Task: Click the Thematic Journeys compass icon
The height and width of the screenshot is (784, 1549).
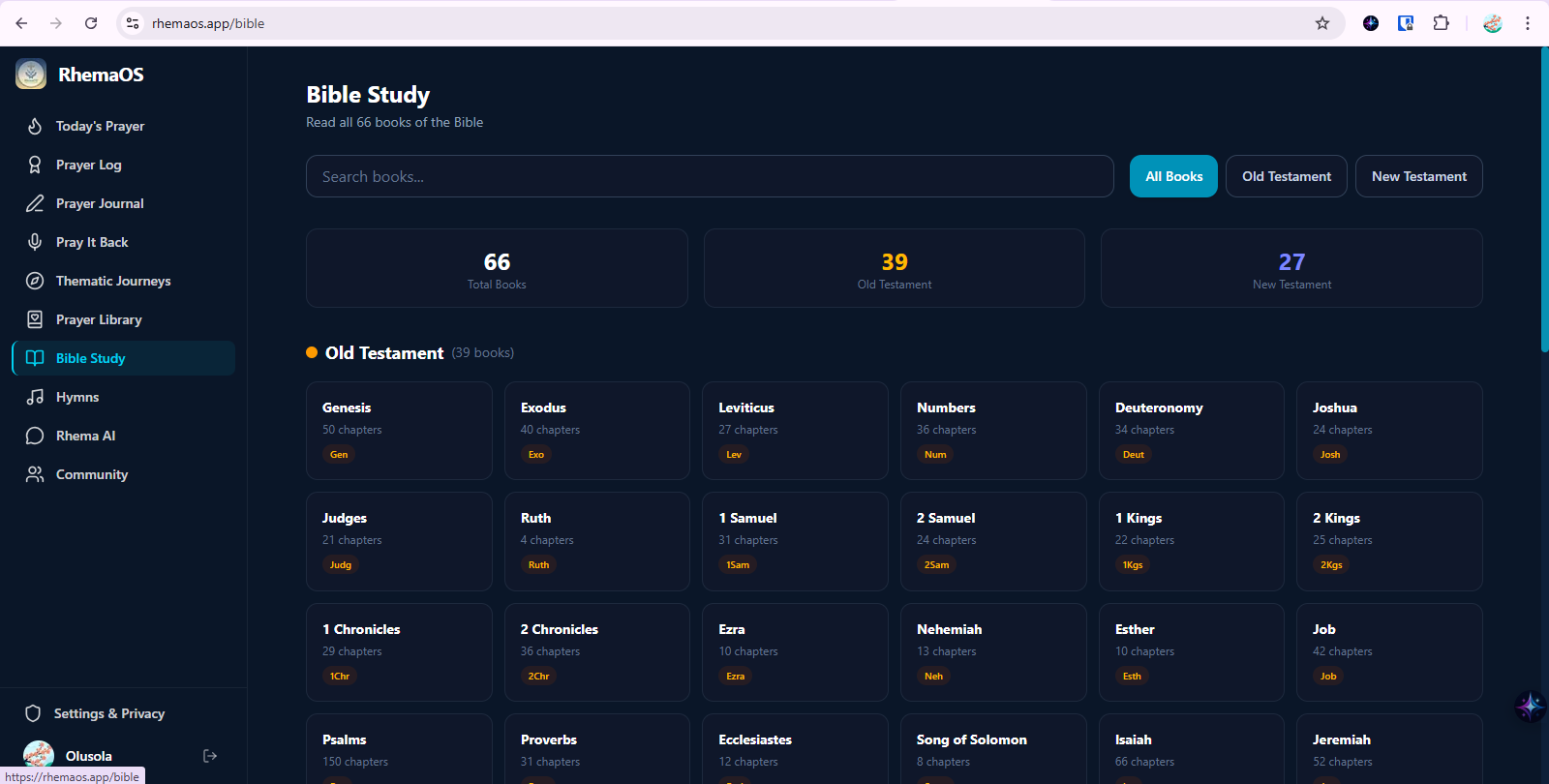Action: (x=35, y=281)
